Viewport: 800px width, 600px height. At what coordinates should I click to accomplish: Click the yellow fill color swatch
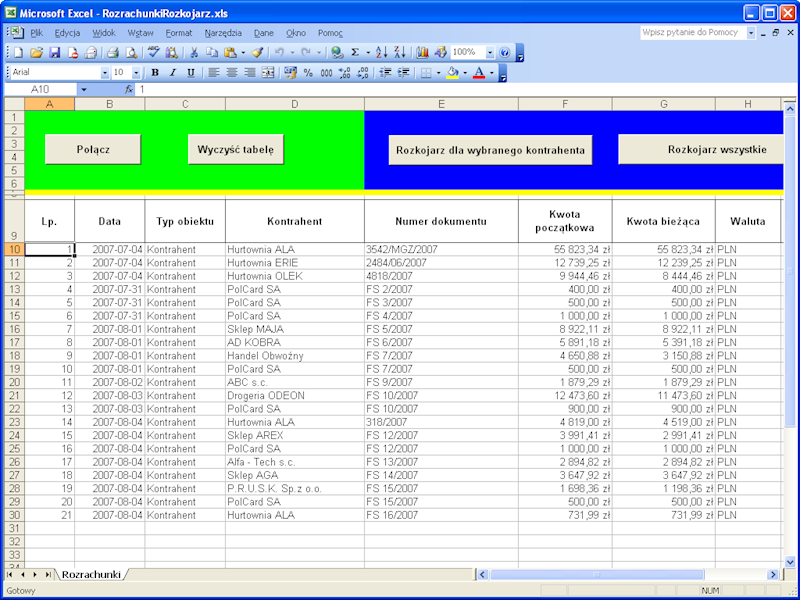(452, 74)
